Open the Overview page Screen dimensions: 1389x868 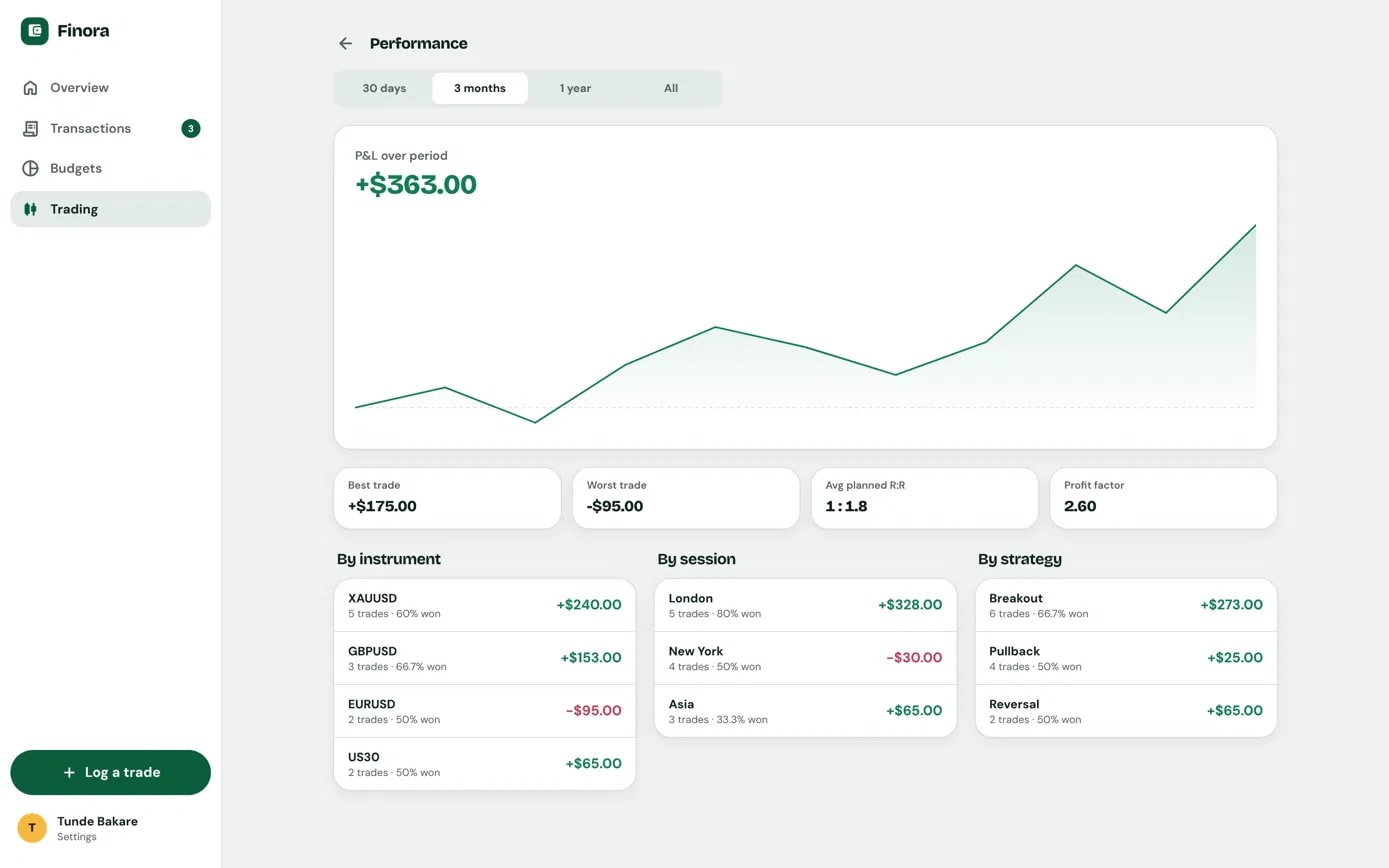pos(110,88)
